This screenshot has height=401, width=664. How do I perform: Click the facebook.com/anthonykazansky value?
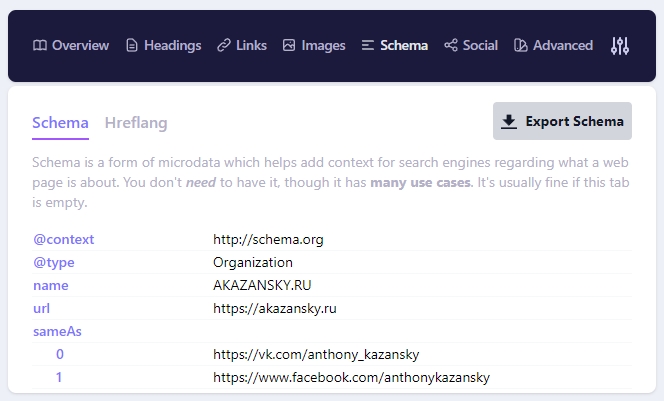[x=351, y=377]
